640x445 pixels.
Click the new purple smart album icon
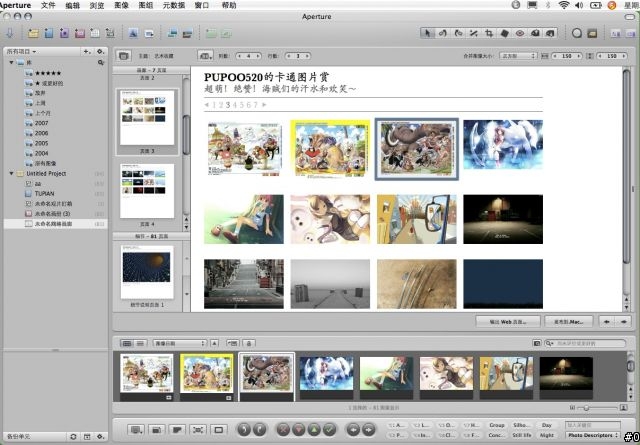click(64, 33)
